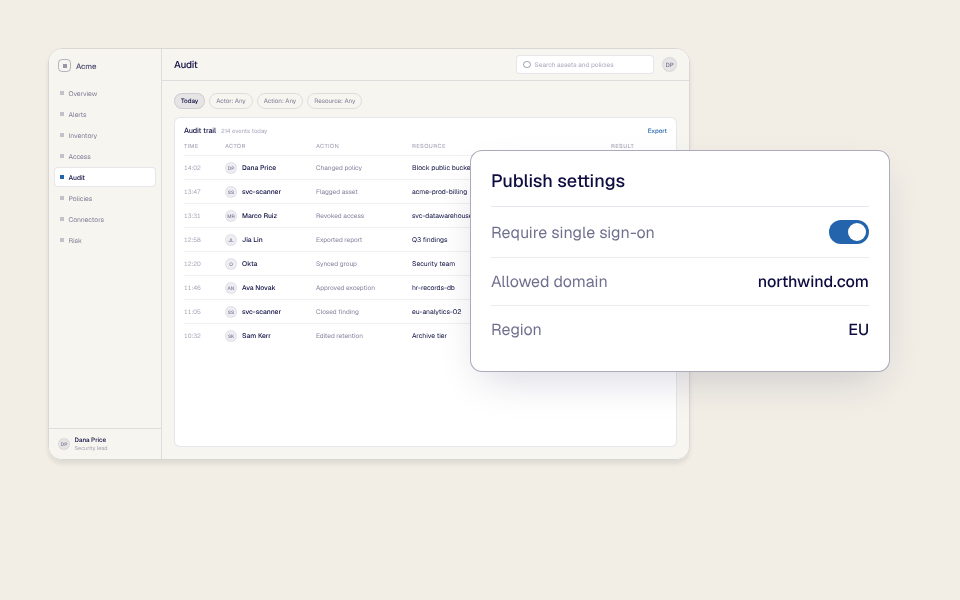Open Actor: Any filter
The height and width of the screenshot is (600, 960).
click(231, 101)
